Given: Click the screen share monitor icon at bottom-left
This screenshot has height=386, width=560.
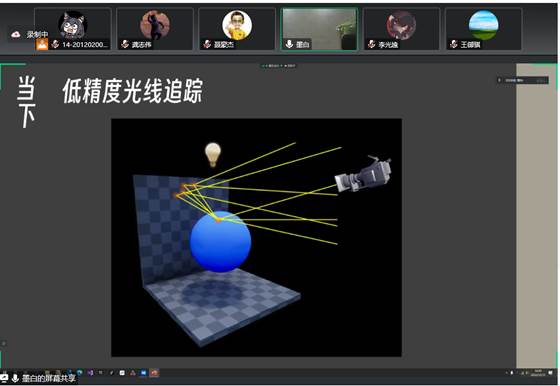Looking at the screenshot, I should (4, 378).
